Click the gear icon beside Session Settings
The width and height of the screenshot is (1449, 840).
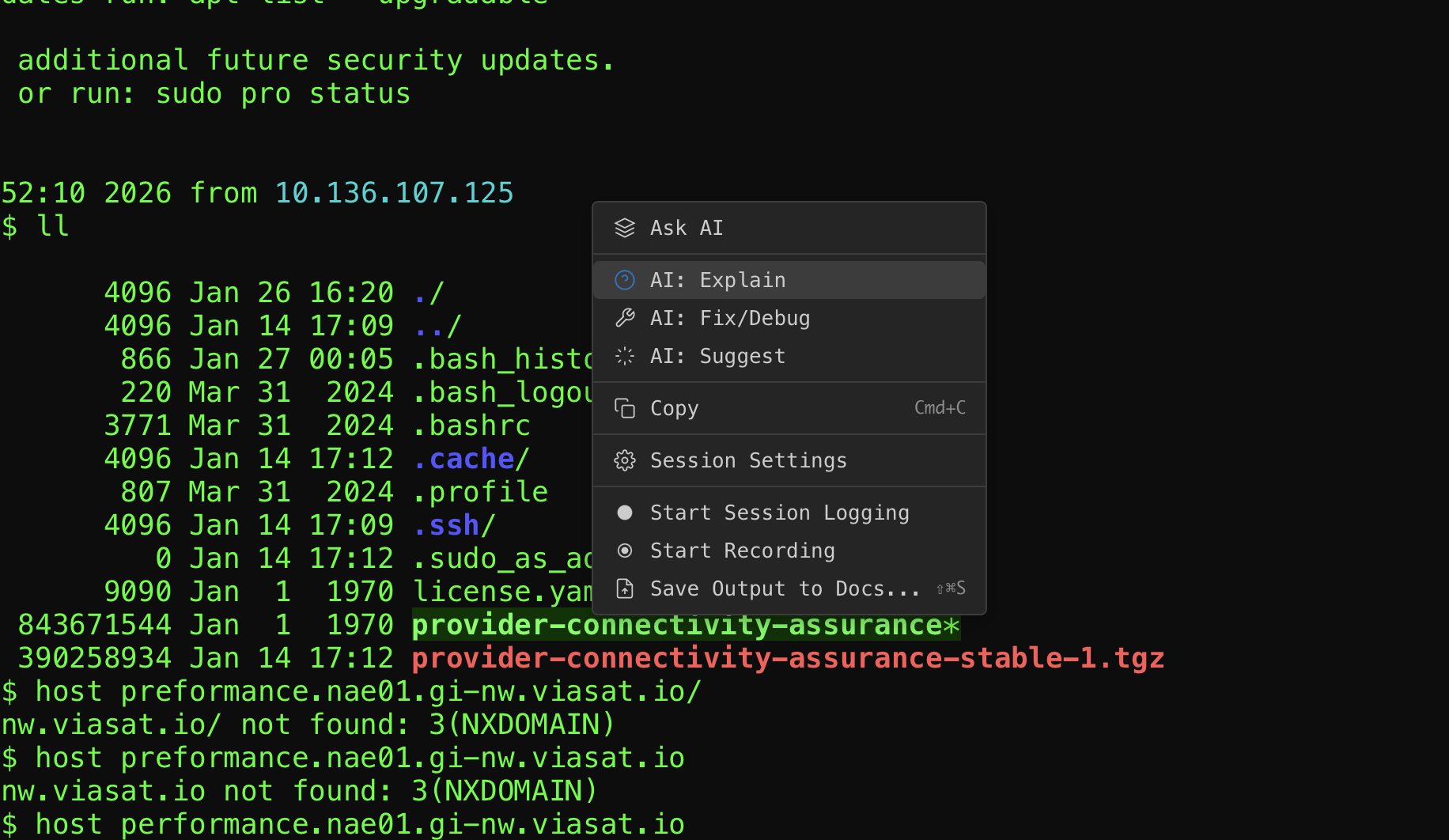point(625,460)
